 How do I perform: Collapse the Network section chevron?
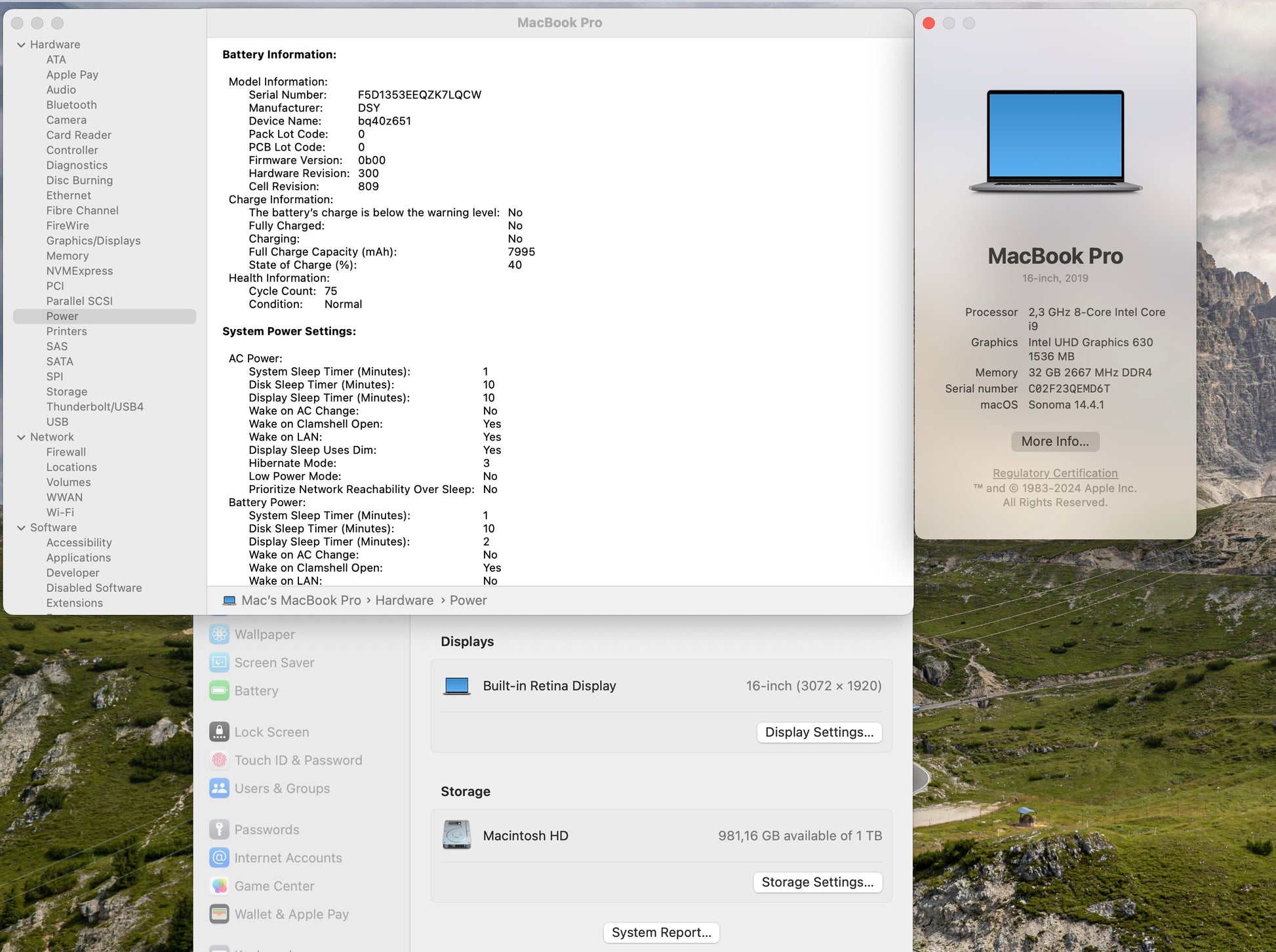[x=21, y=437]
